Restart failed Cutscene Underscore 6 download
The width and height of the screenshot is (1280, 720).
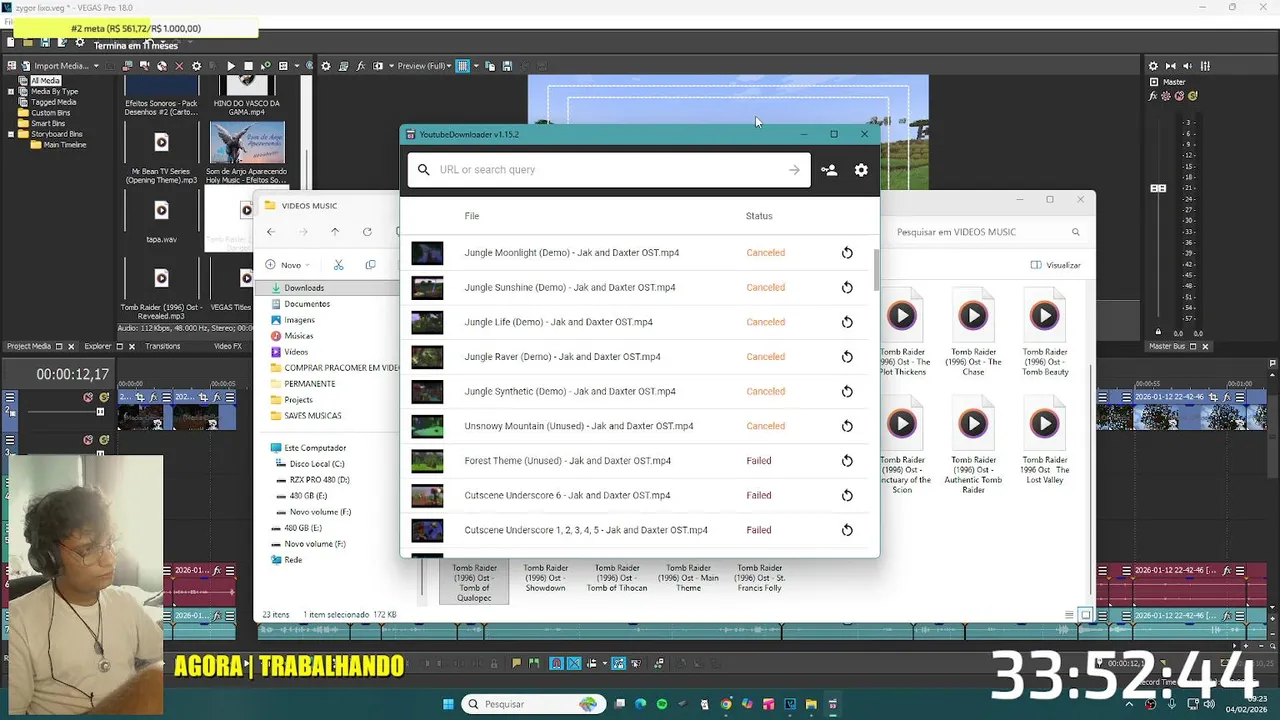[847, 496]
